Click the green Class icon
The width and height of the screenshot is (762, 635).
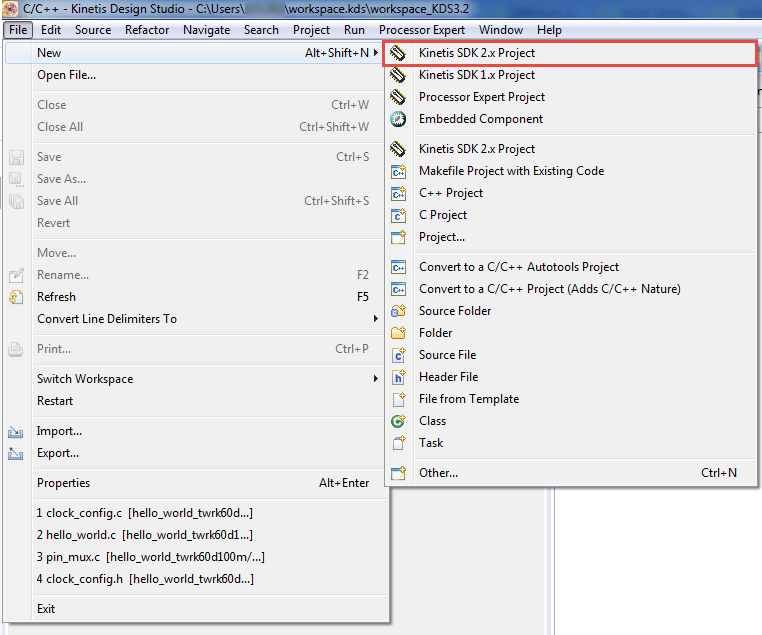pyautogui.click(x=398, y=421)
